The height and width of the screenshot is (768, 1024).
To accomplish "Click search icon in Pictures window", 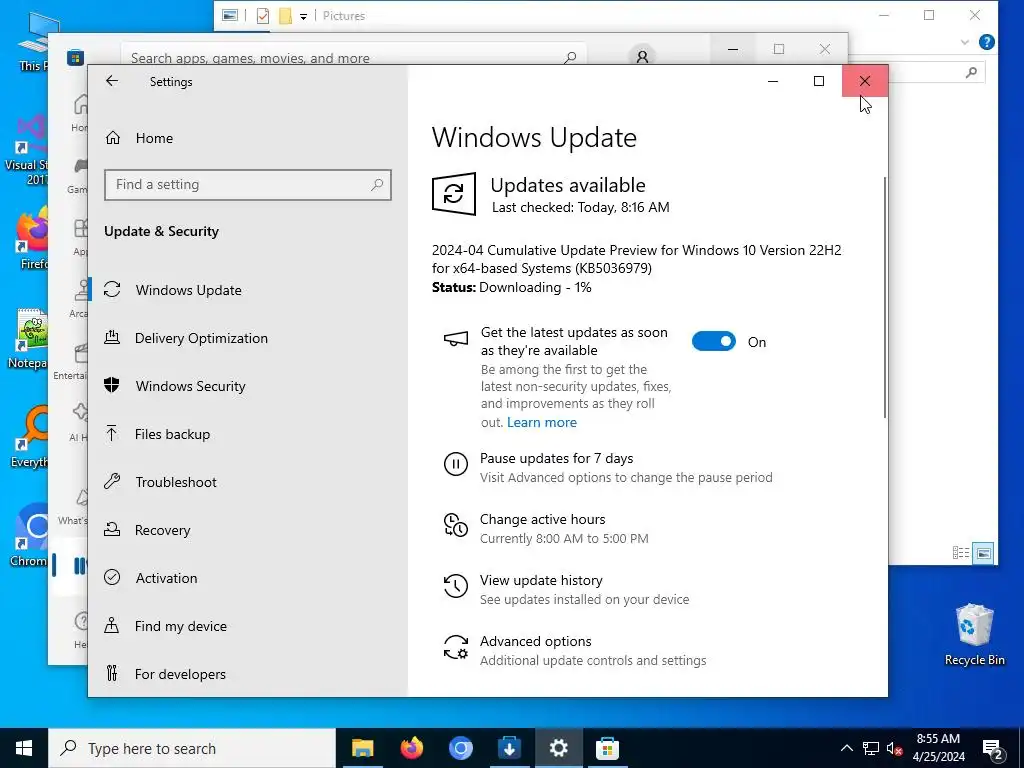I will click(971, 72).
